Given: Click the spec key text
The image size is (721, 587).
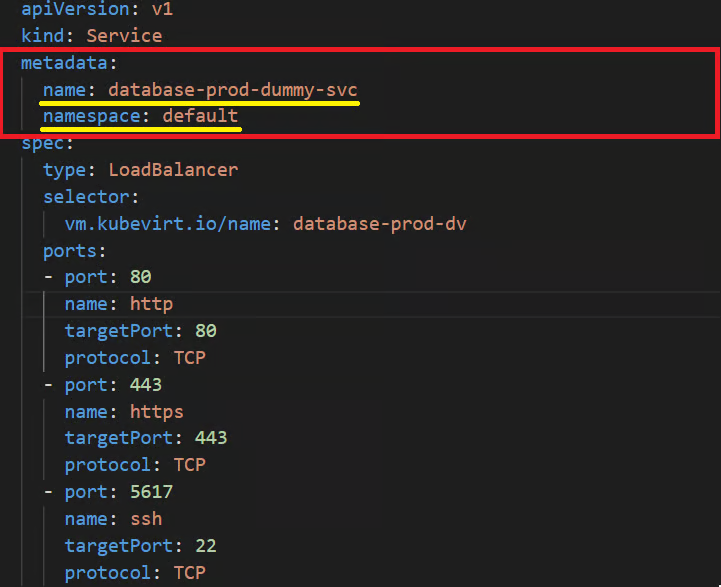Looking at the screenshot, I should pos(42,144).
